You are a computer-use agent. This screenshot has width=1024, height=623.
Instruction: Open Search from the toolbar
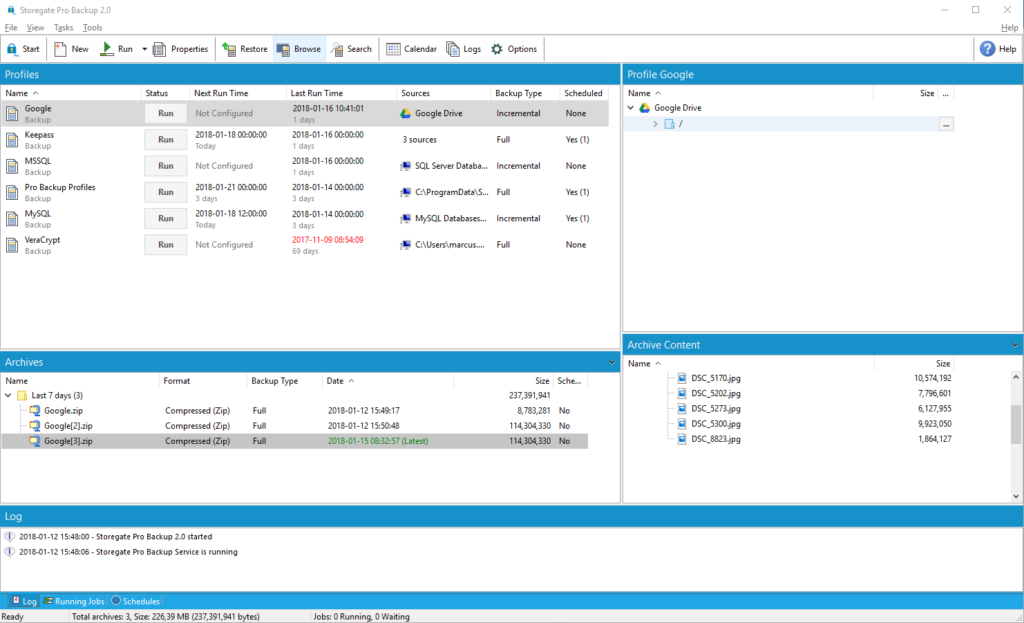tap(350, 49)
